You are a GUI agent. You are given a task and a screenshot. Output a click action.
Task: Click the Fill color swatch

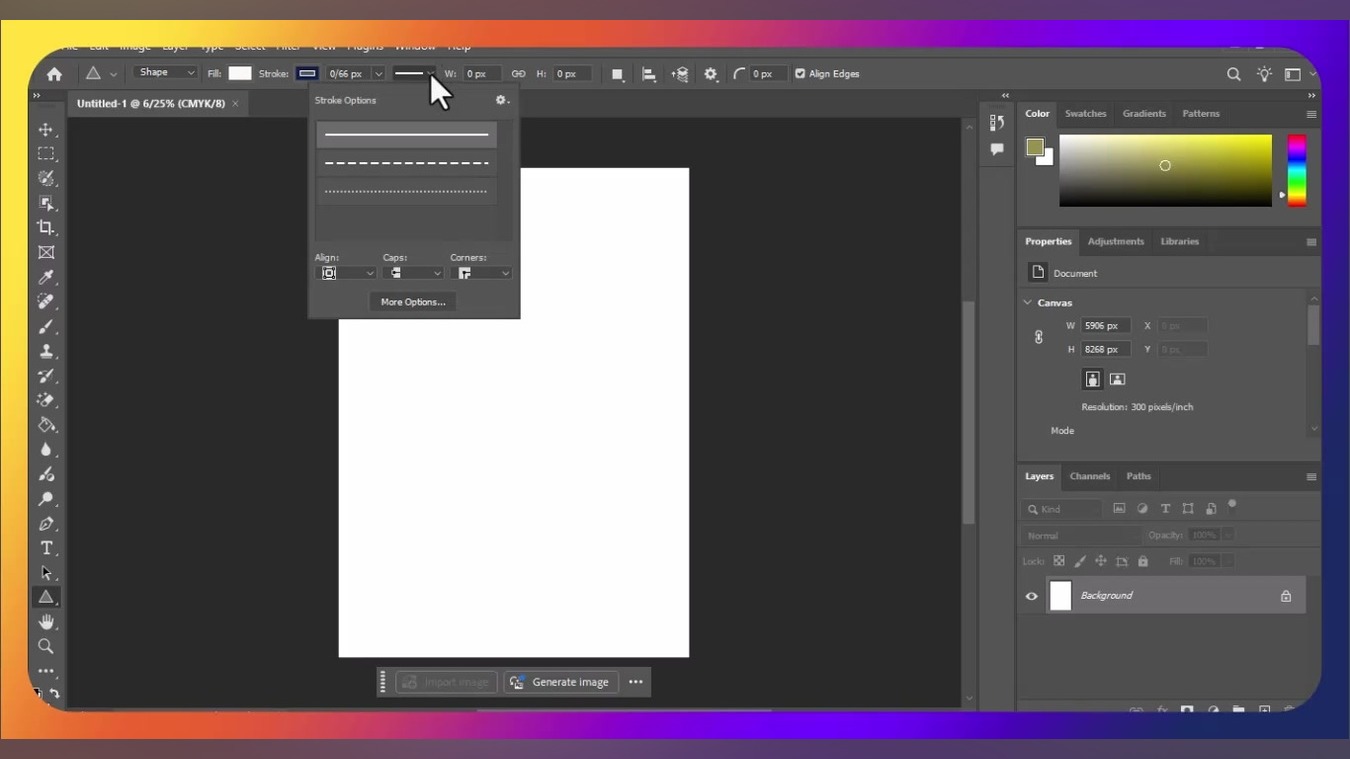tap(240, 73)
